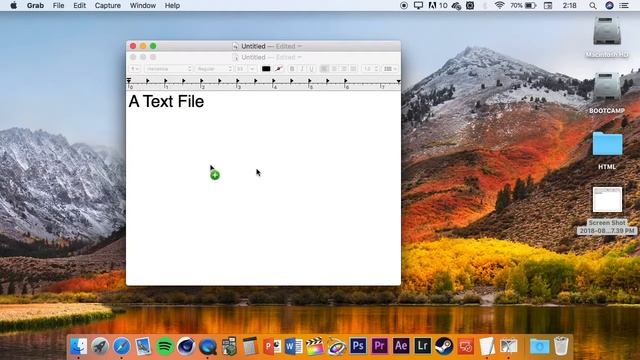Open the Trash in the Dock
Viewport: 640px width, 360px height.
pyautogui.click(x=561, y=346)
